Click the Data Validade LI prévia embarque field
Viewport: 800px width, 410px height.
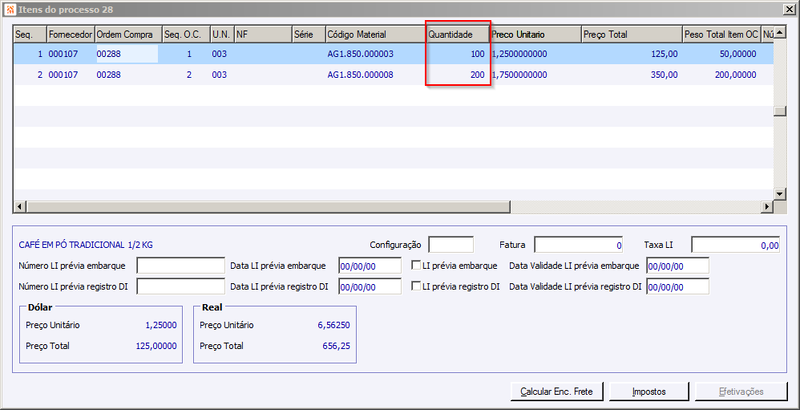(x=678, y=266)
